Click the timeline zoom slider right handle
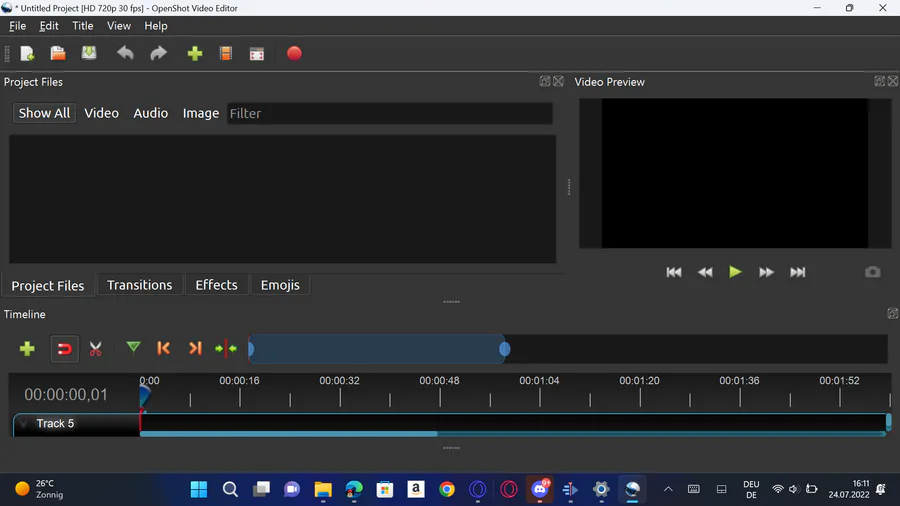 pyautogui.click(x=505, y=349)
